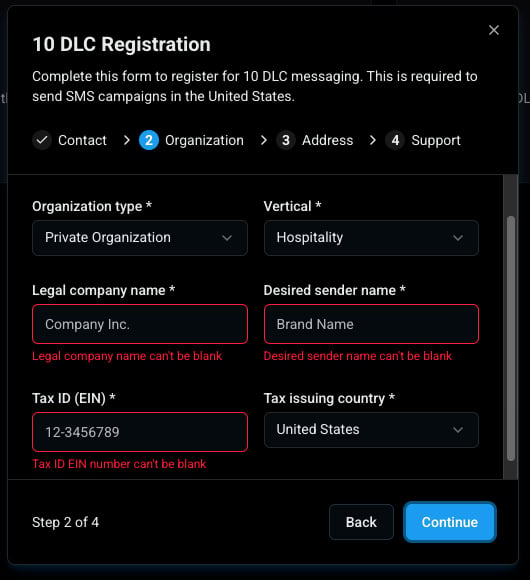Click the Continue button
The width and height of the screenshot is (530, 580).
(x=450, y=522)
